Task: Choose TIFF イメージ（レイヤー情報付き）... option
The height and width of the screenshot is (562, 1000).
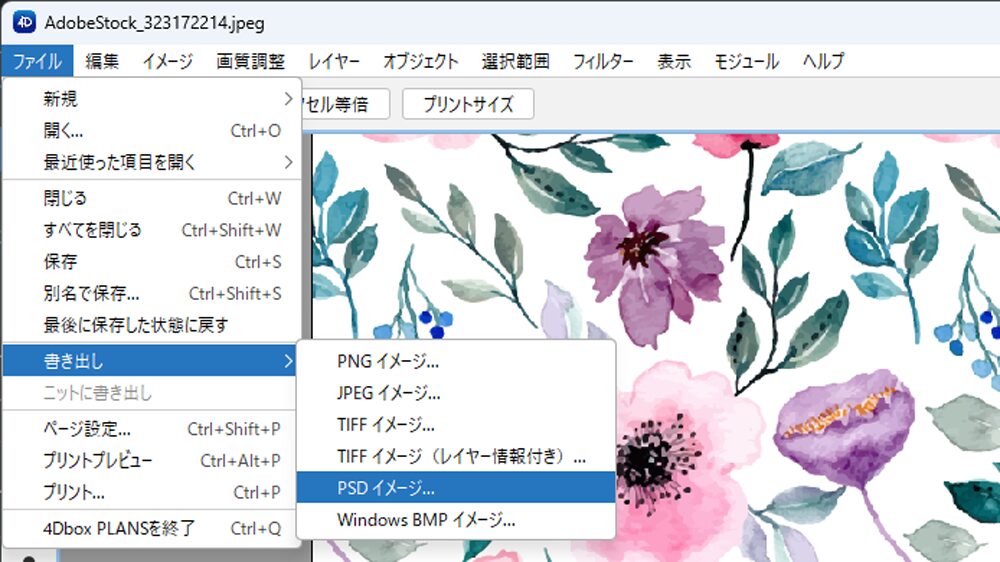Action: tap(461, 457)
